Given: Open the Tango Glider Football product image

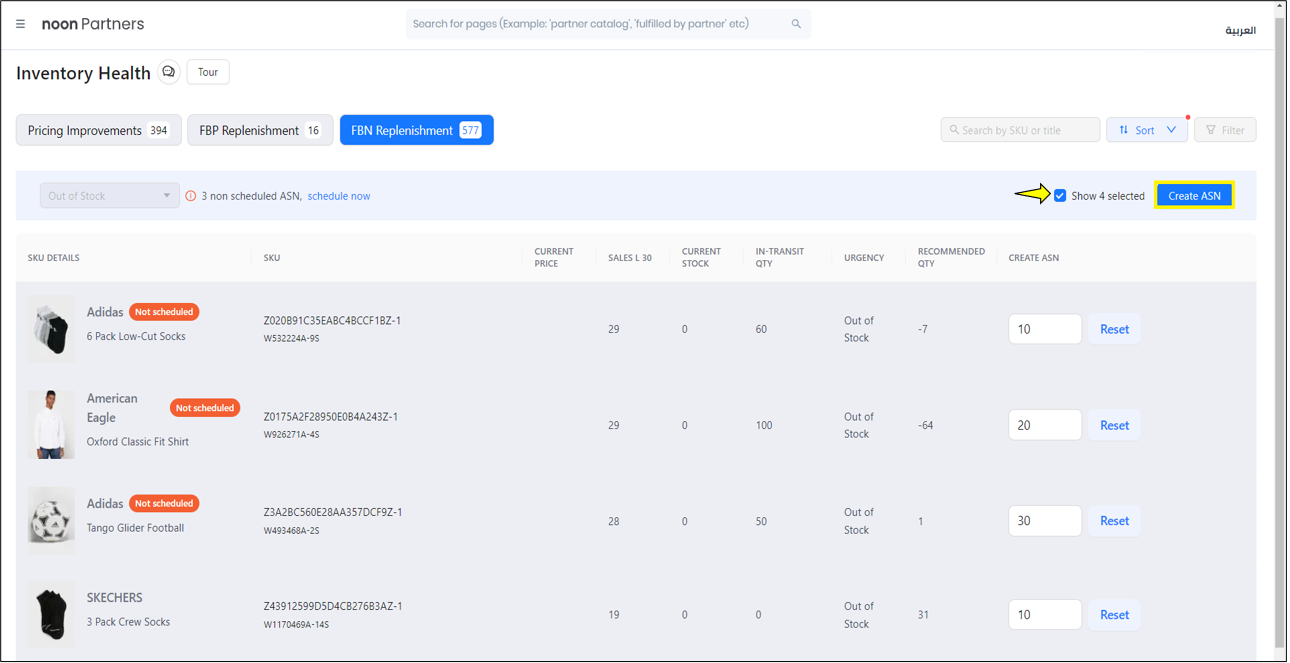Looking at the screenshot, I should [51, 520].
